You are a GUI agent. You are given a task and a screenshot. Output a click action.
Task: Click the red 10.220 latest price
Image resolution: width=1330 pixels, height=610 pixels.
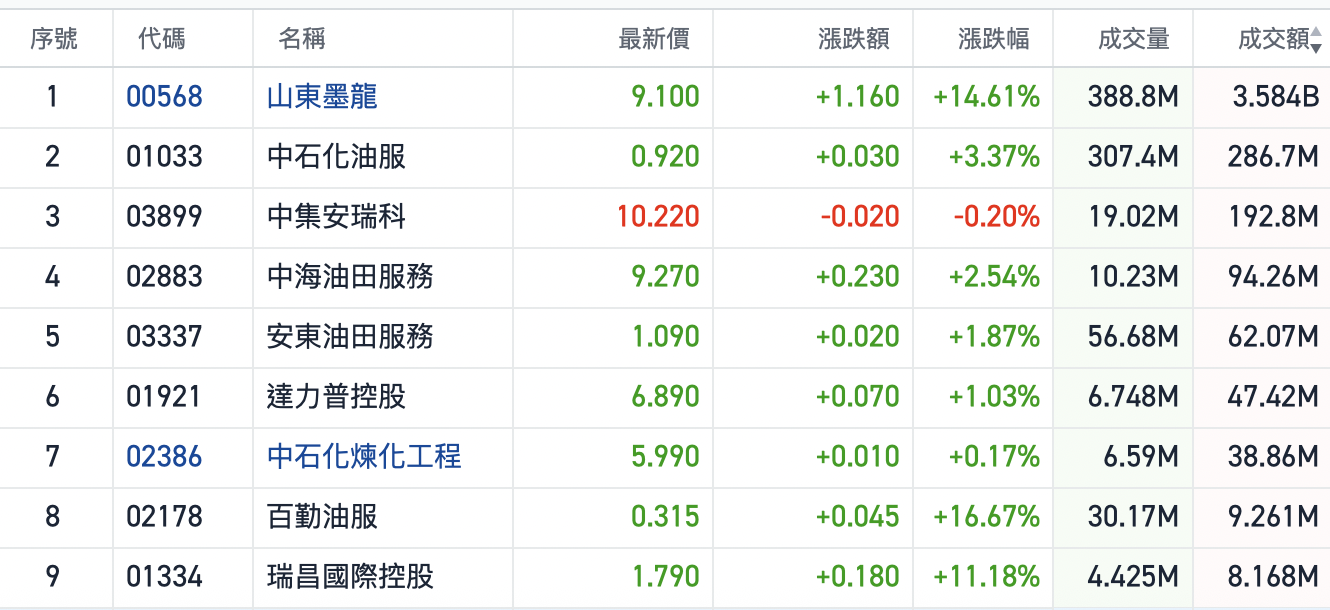point(658,217)
